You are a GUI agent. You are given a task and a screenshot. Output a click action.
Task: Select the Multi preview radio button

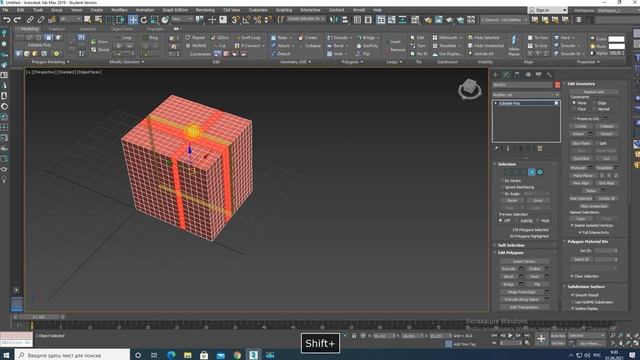click(x=538, y=220)
